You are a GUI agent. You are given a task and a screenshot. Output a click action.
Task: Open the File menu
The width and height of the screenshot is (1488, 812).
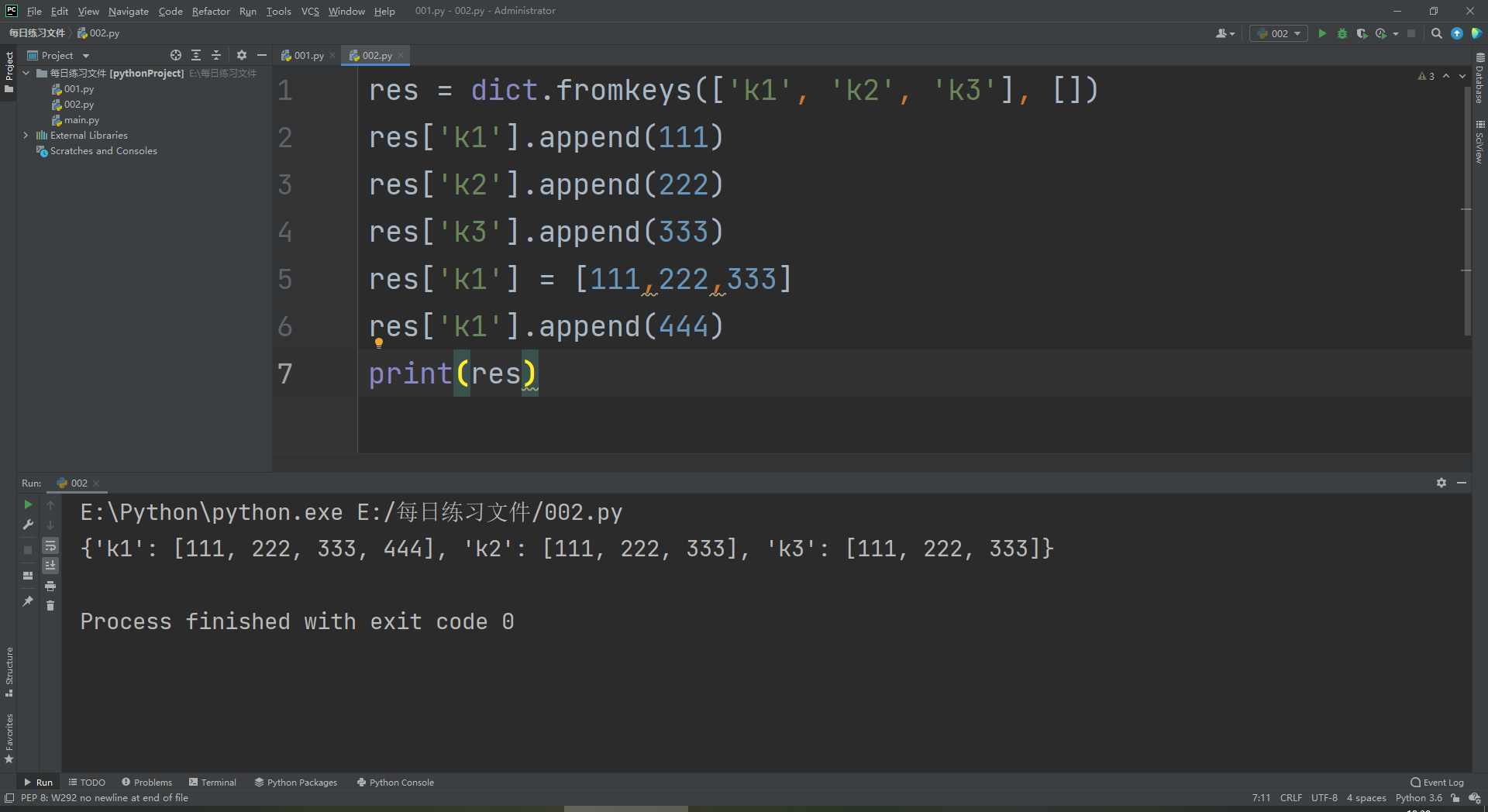click(34, 11)
